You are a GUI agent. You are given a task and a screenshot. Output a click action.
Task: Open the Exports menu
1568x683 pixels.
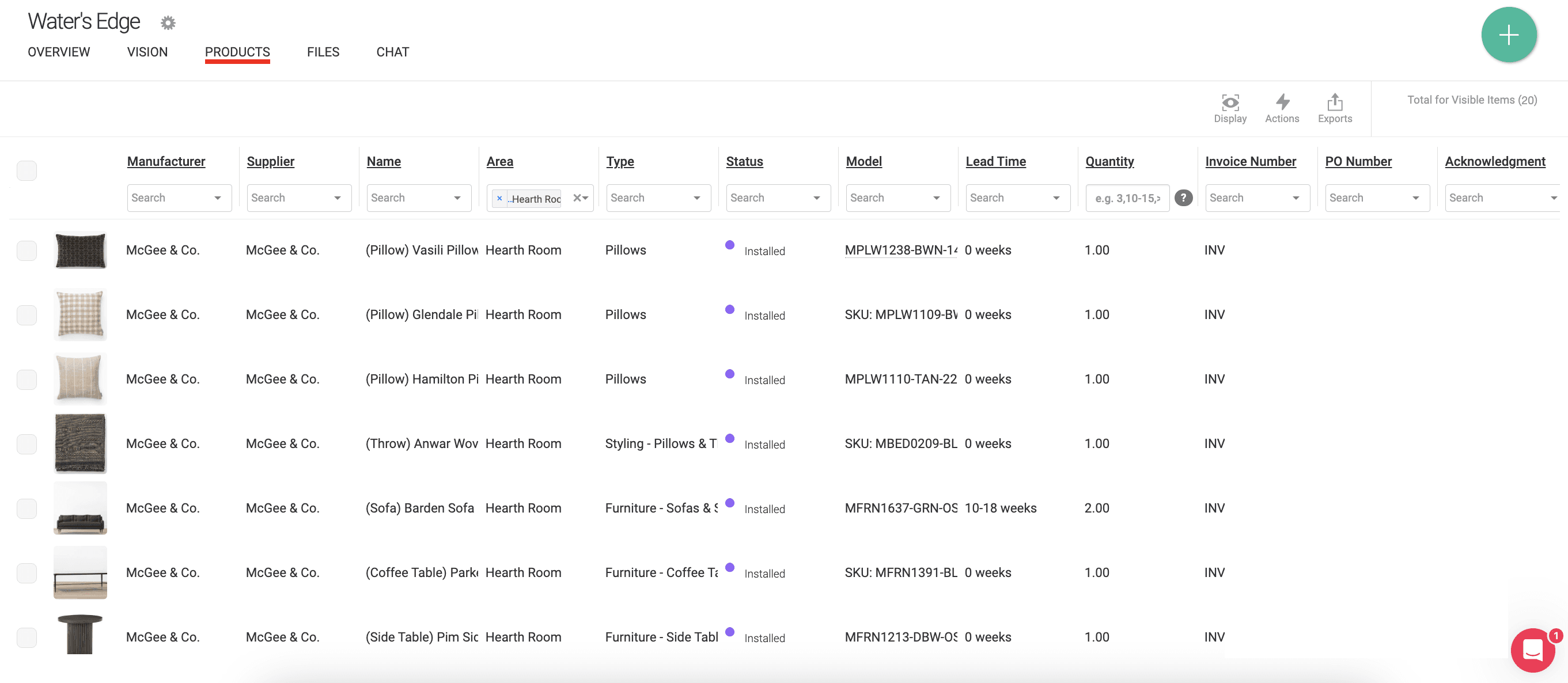(1334, 108)
